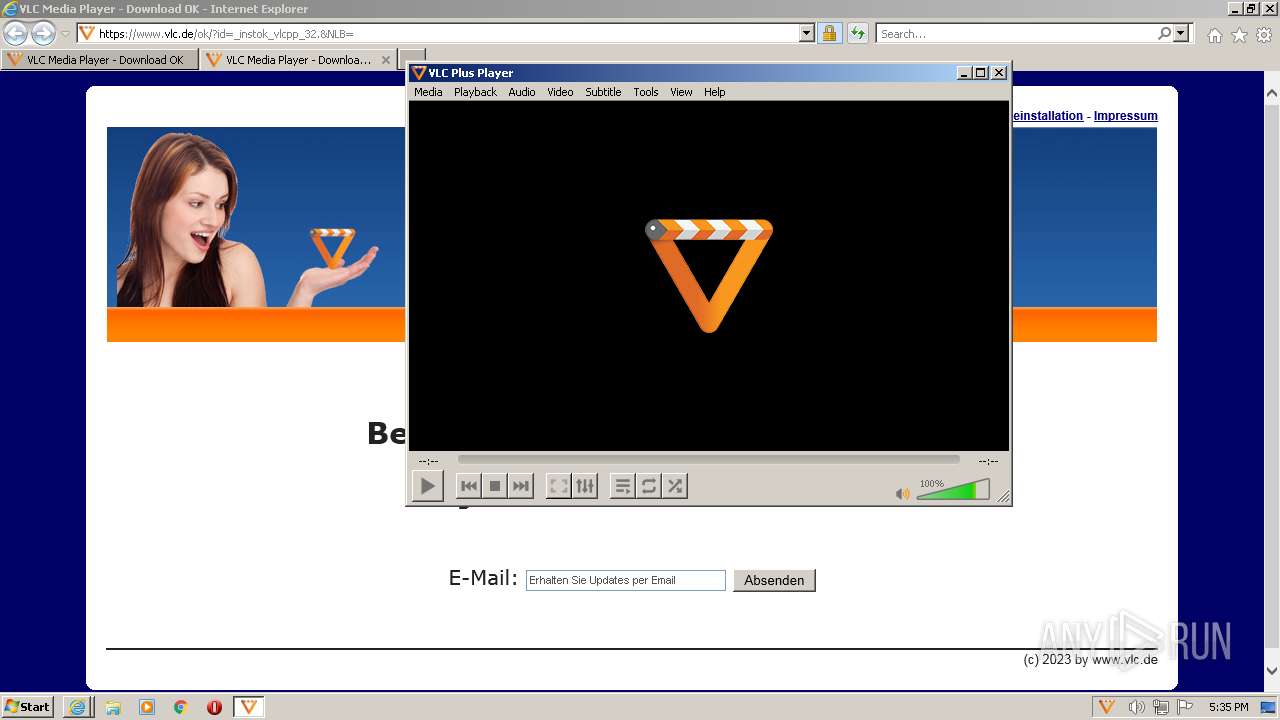Open the Impressum link
Viewport: 1280px width, 720px height.
point(1125,116)
